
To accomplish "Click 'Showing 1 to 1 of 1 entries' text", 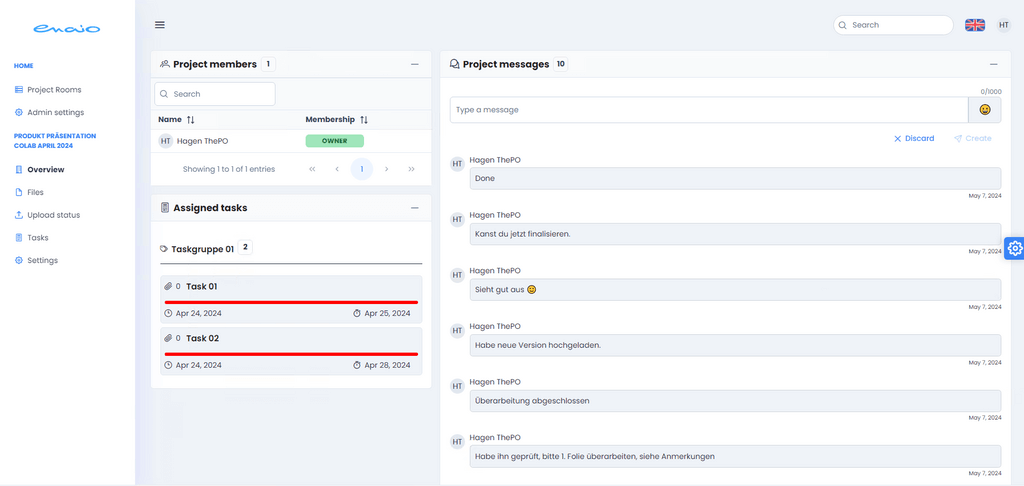I will (x=229, y=169).
